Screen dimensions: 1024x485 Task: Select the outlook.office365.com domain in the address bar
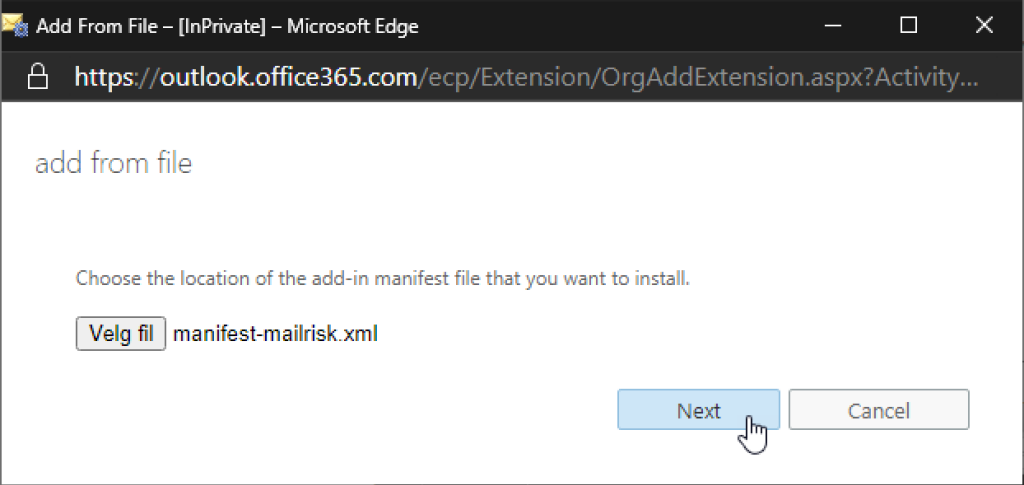coord(288,77)
